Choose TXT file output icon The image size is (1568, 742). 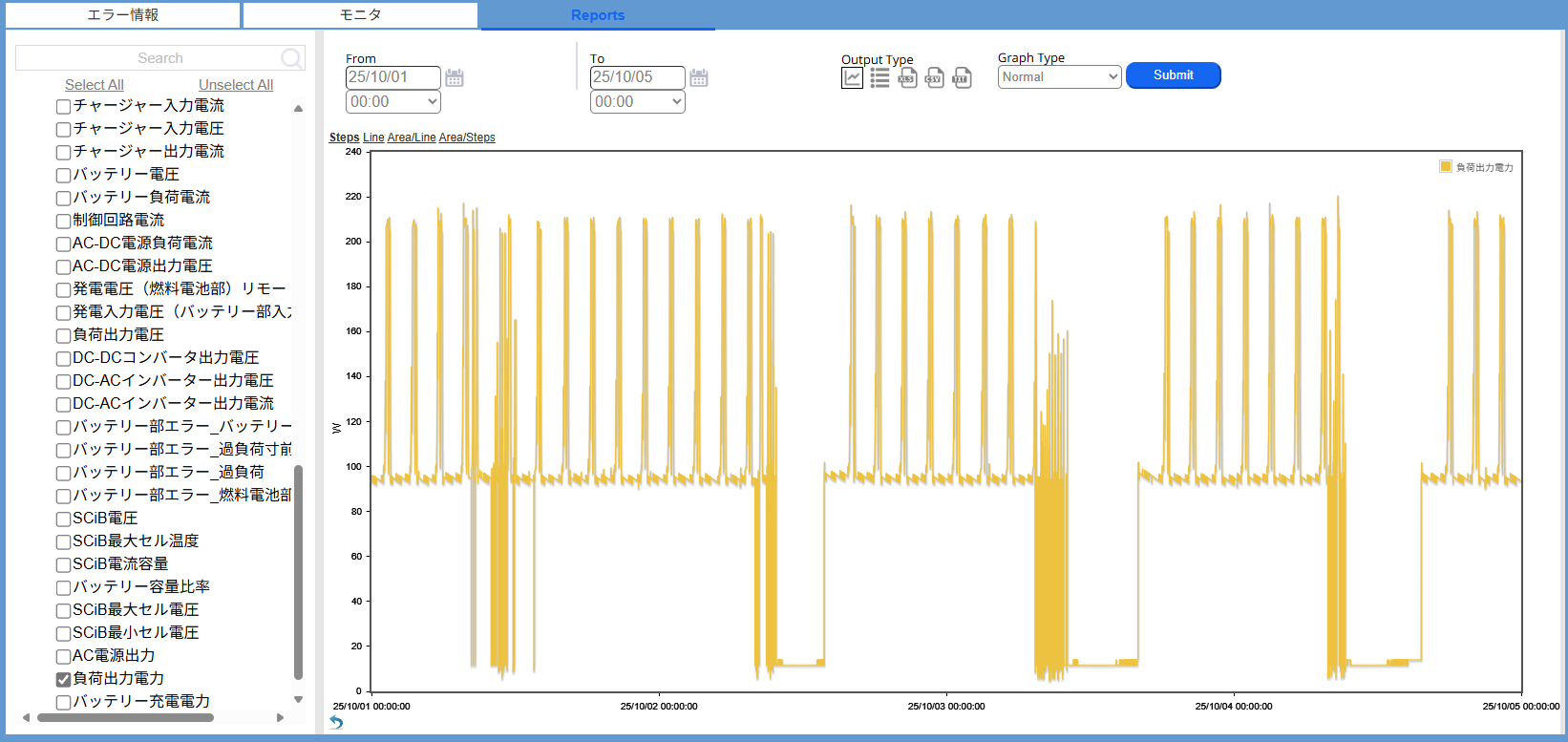pos(962,78)
